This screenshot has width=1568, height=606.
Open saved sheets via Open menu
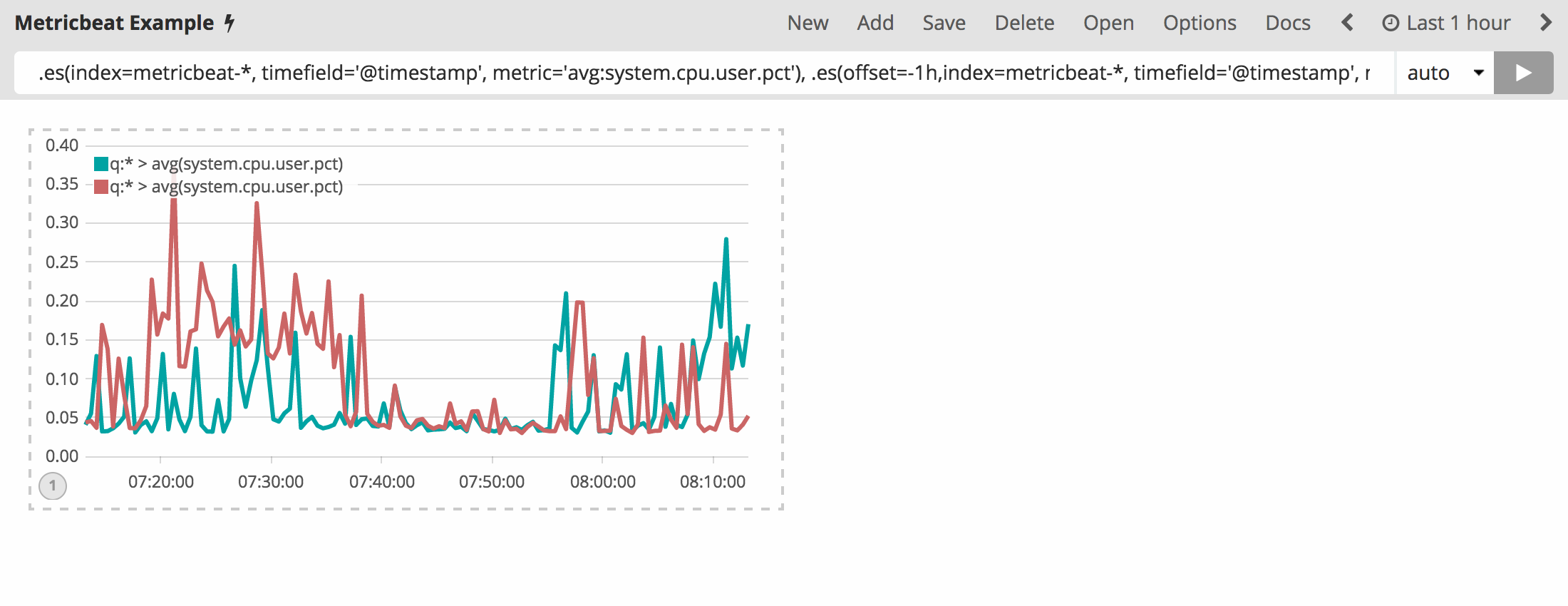coord(1108,23)
